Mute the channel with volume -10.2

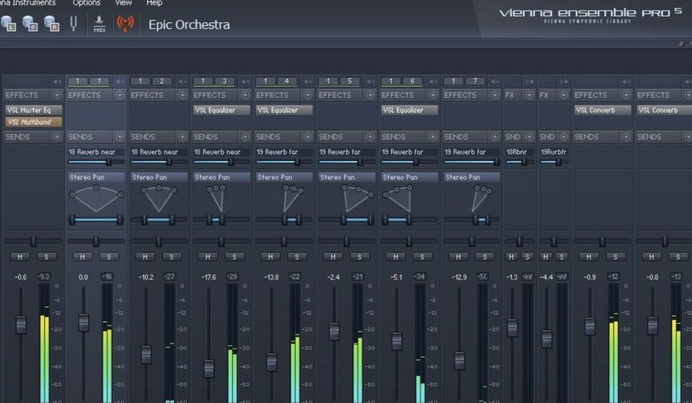click(x=145, y=256)
